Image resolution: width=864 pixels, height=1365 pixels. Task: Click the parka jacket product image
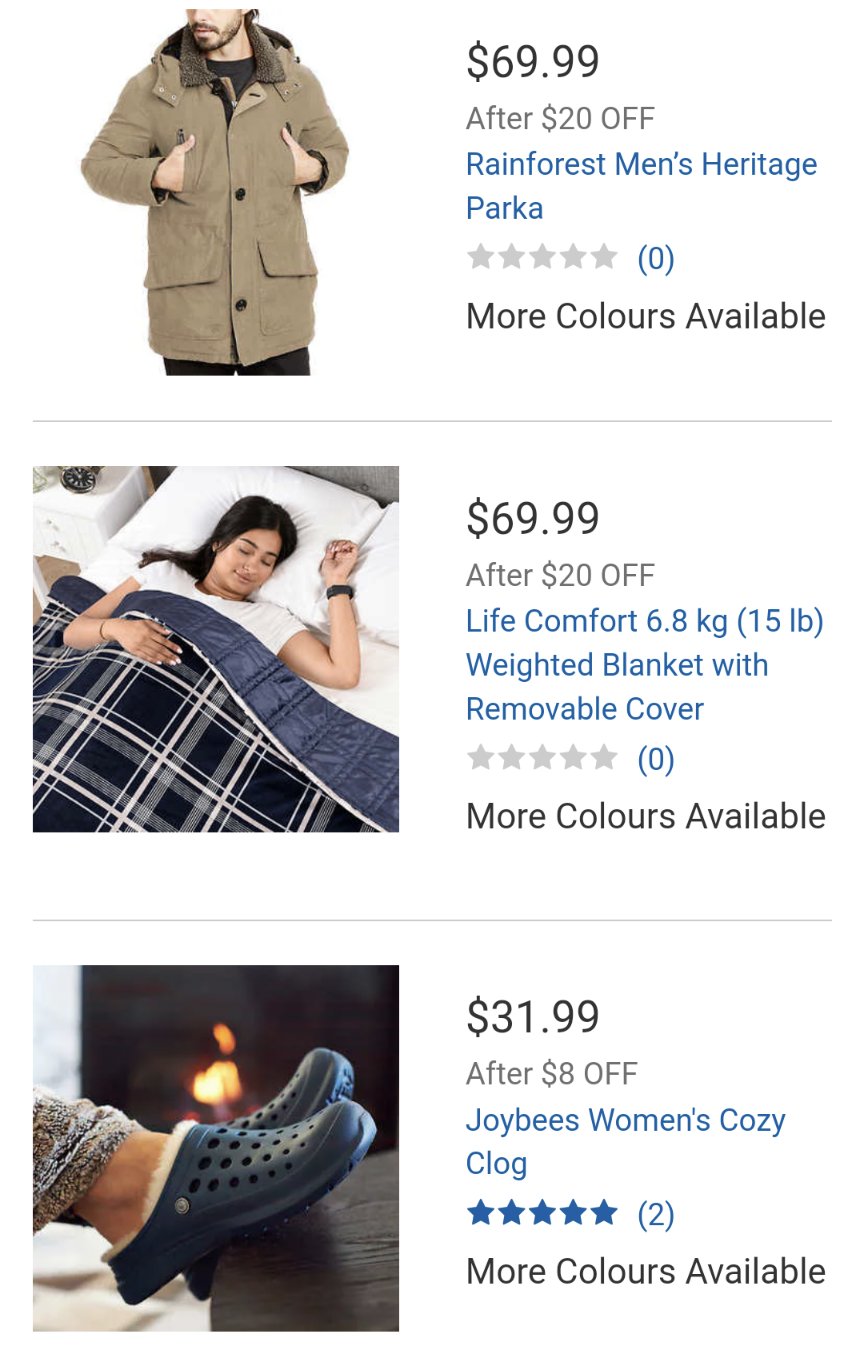click(216, 190)
